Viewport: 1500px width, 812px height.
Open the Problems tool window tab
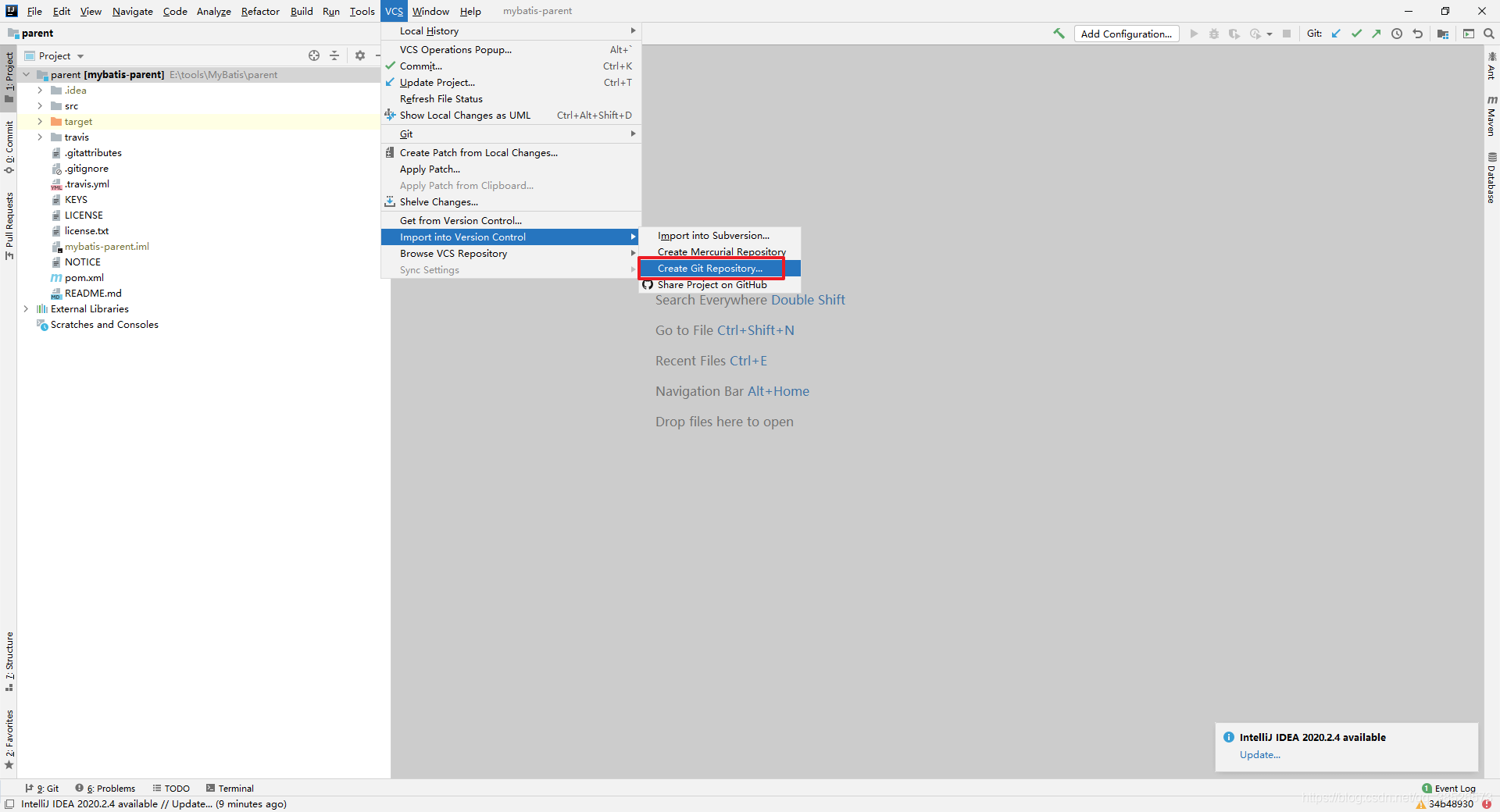(105, 789)
